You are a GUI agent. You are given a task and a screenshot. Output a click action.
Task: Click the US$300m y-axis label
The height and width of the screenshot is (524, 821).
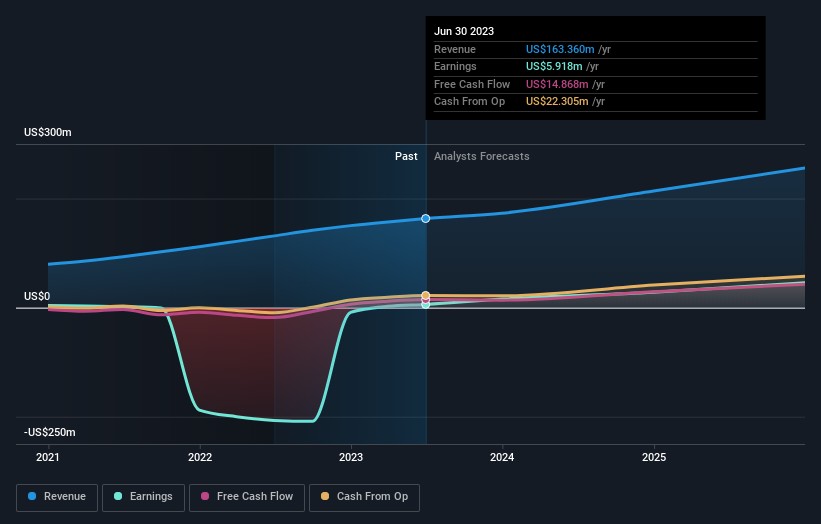point(48,132)
